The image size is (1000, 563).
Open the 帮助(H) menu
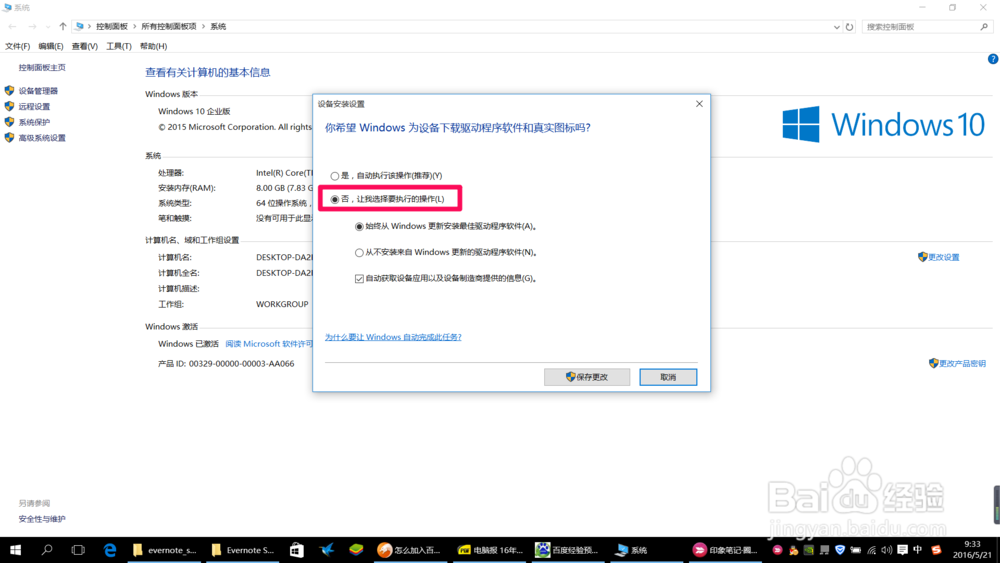(x=153, y=47)
